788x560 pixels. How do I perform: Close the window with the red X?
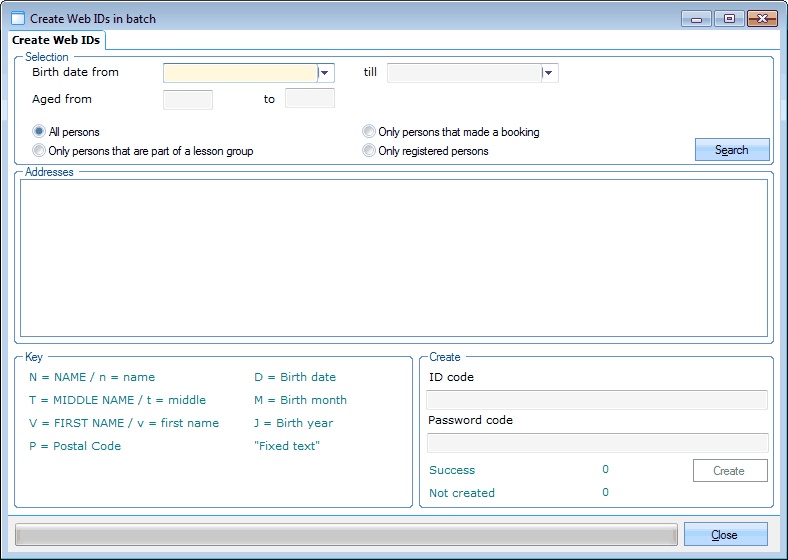pyautogui.click(x=763, y=18)
